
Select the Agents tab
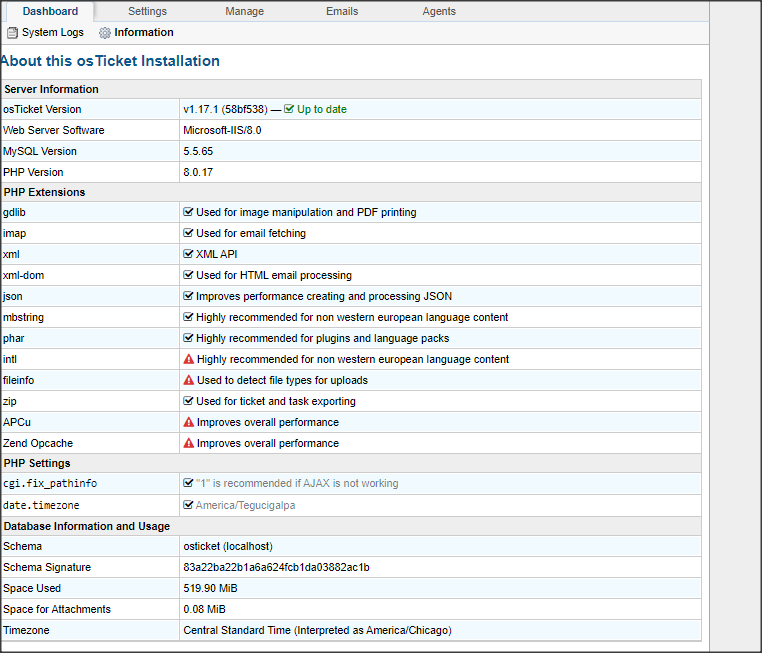tap(439, 11)
